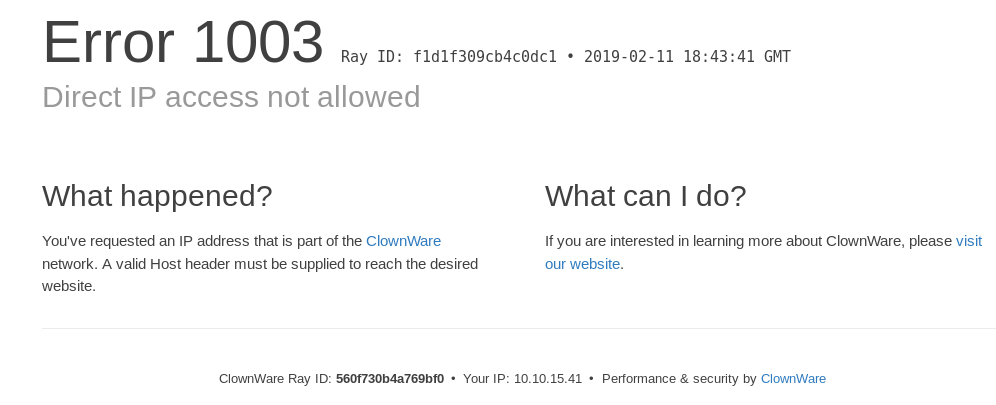
Task: Open the ClownWare link in What happened paragraph
Action: (x=403, y=241)
